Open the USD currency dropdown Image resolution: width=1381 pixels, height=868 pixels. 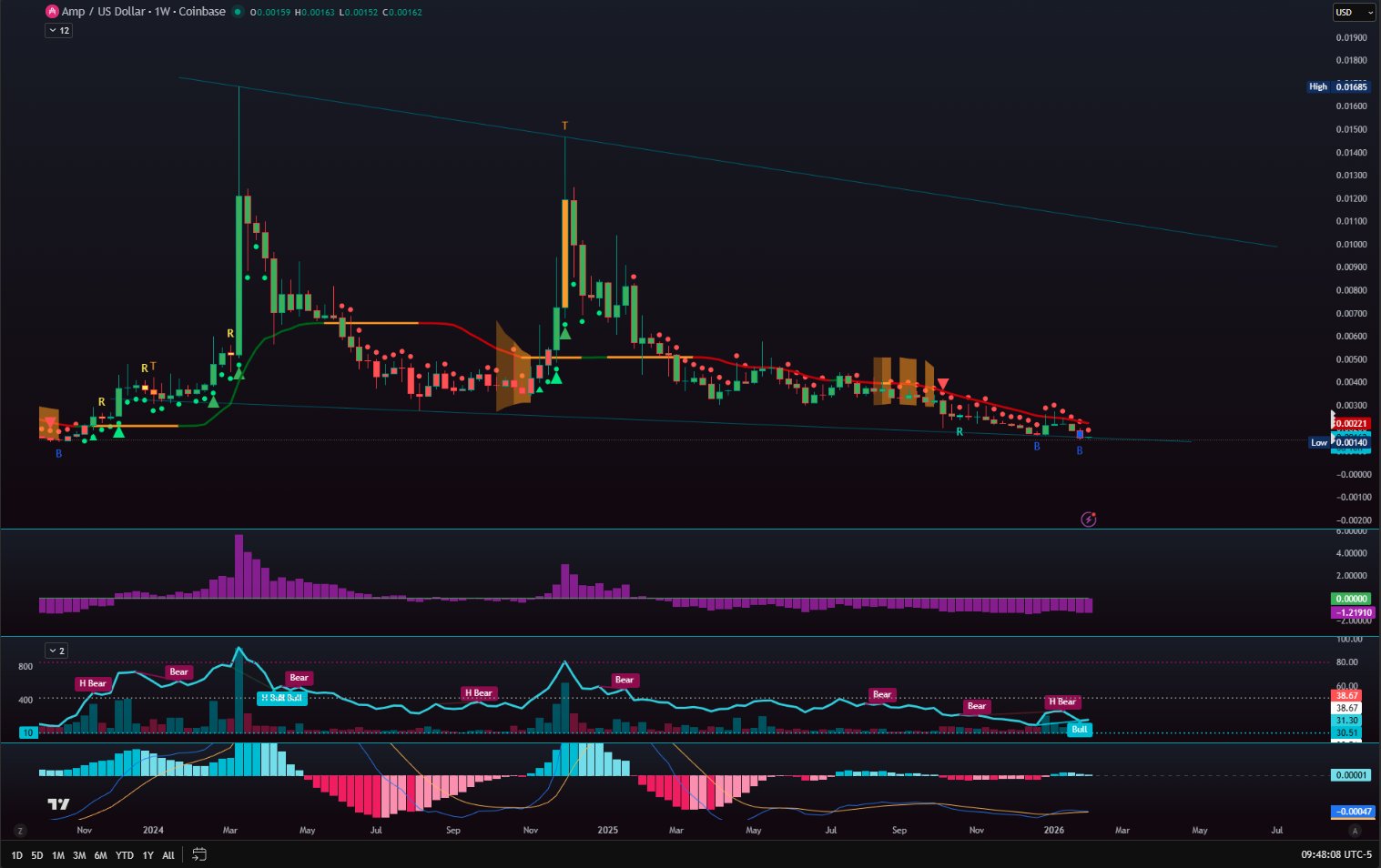point(1354,12)
